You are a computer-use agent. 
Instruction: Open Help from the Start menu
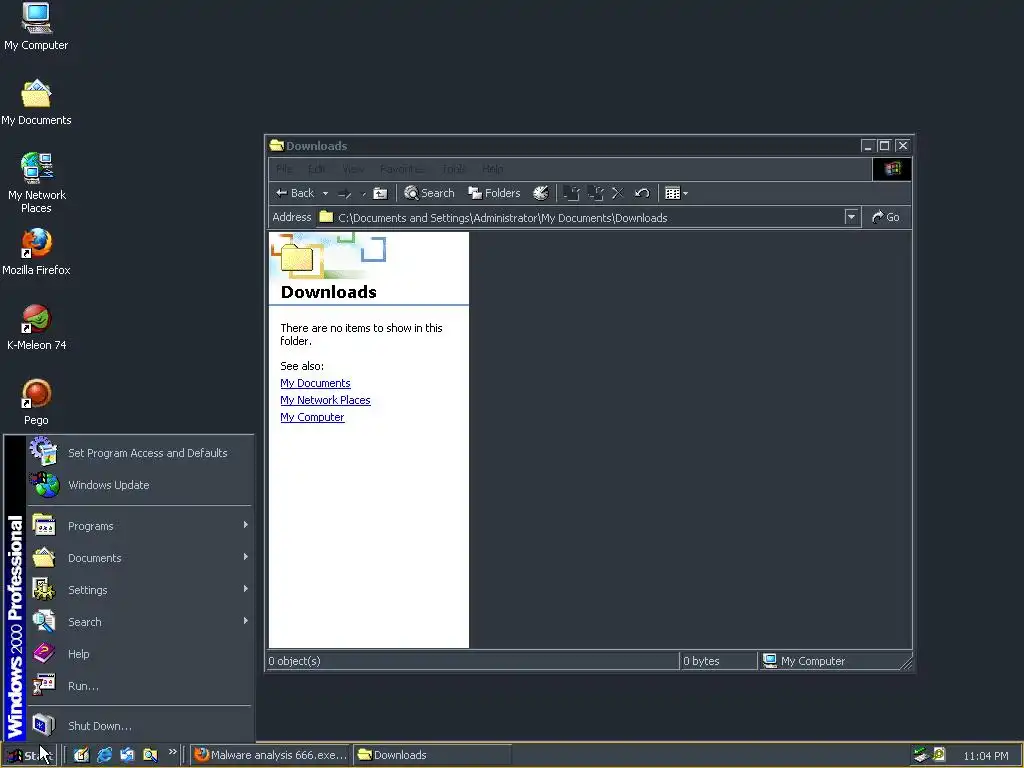140,654
